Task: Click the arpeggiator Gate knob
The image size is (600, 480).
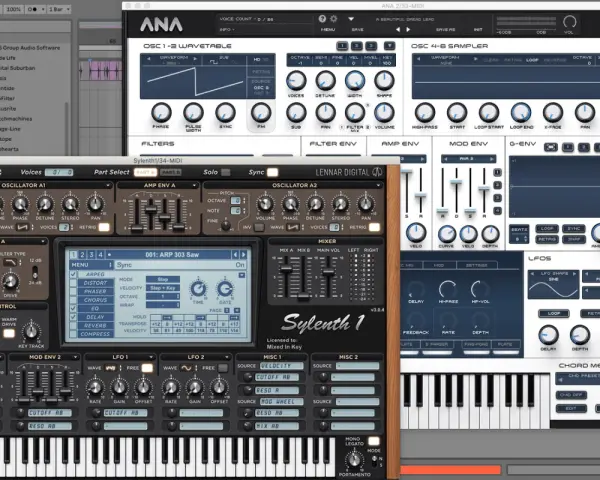Action: point(225,289)
